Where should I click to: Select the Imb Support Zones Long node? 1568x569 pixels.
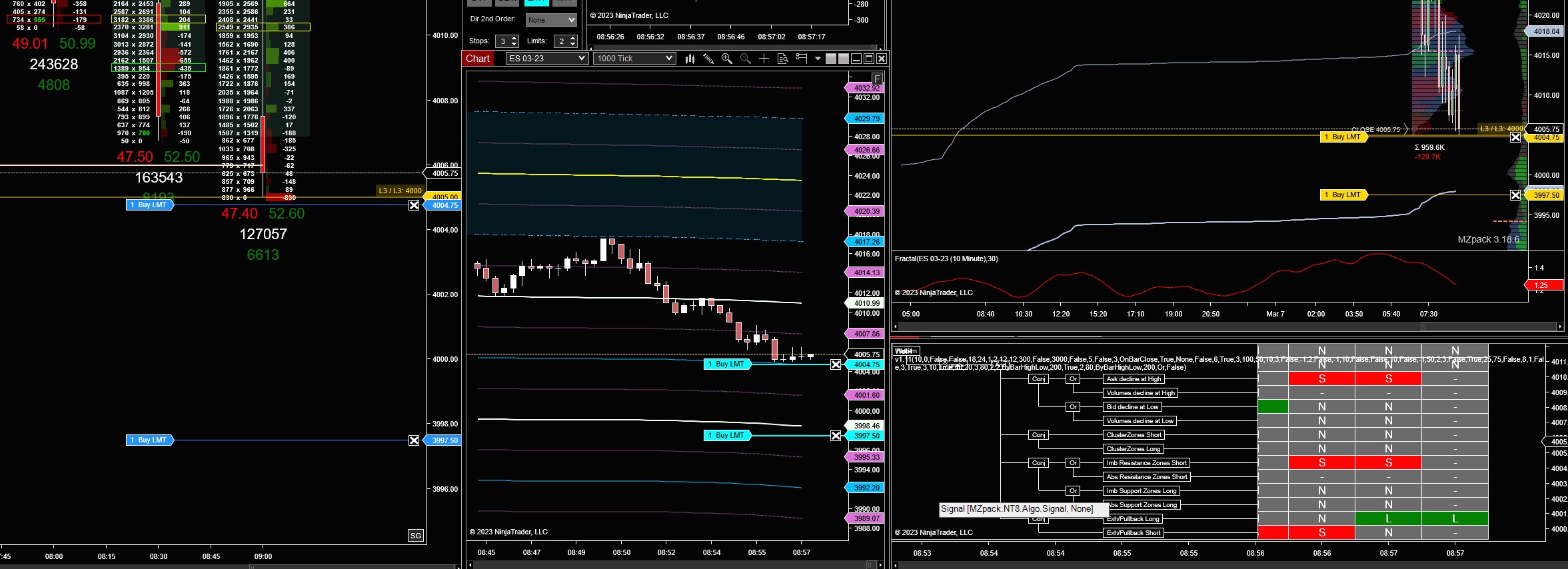[x=1142, y=491]
